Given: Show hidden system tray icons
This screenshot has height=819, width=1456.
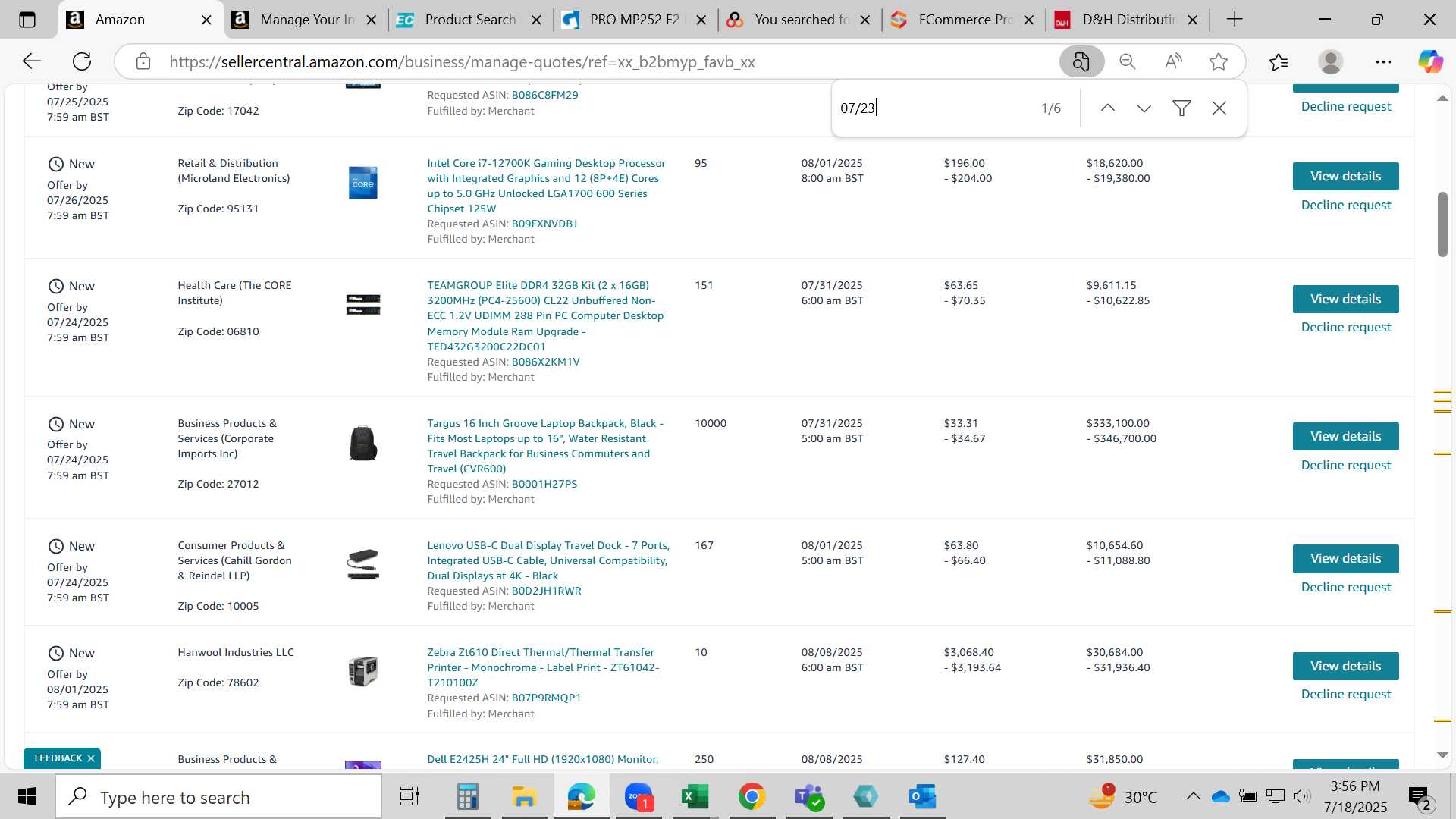Looking at the screenshot, I should (x=1193, y=796).
